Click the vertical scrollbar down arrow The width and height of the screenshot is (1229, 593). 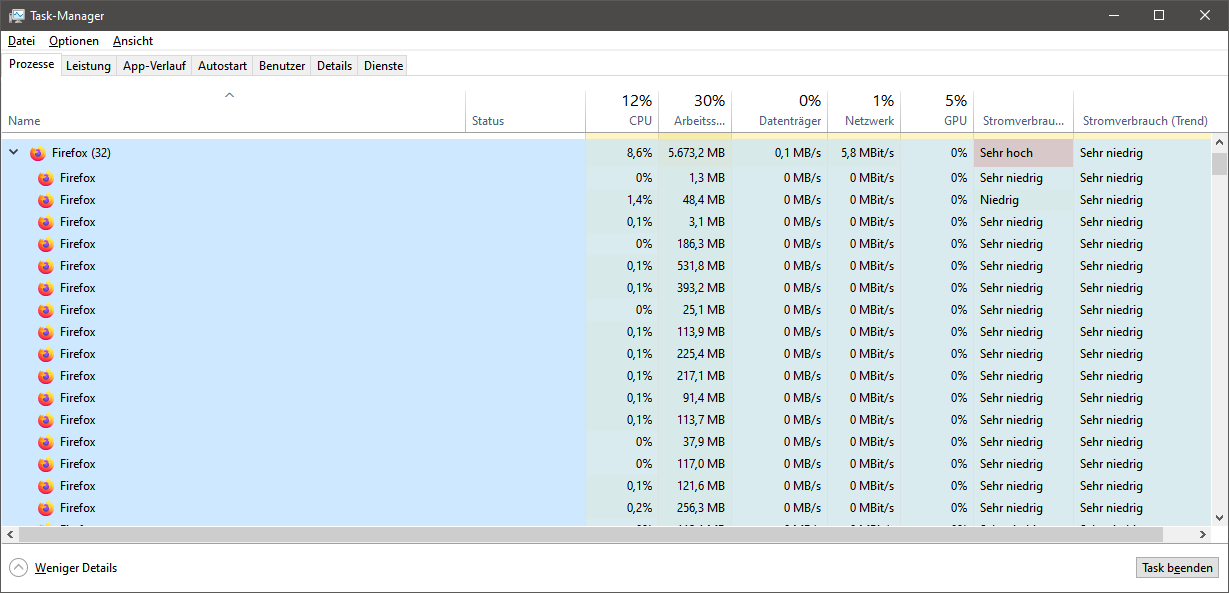click(1219, 517)
